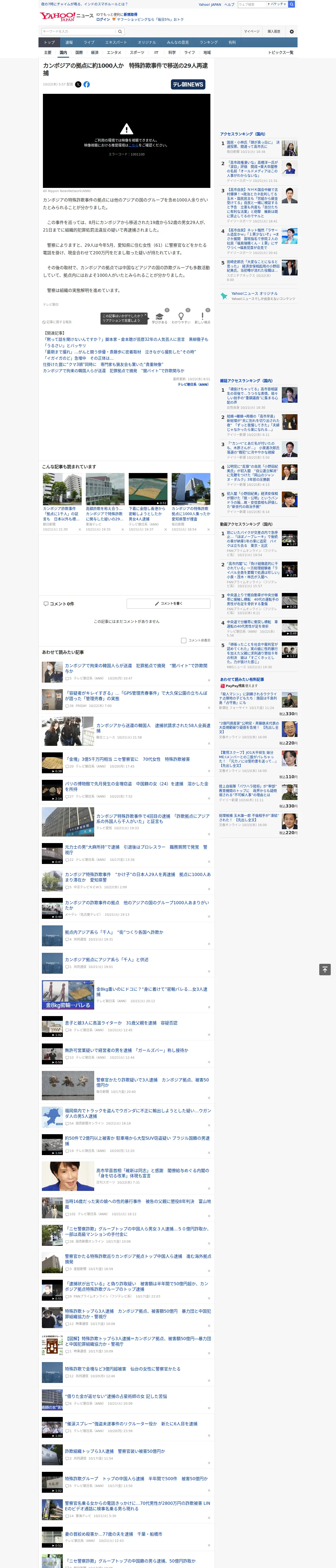The width and height of the screenshot is (336, 1568).
Task: Click the keyword search magnifier button
Action: click(120, 32)
